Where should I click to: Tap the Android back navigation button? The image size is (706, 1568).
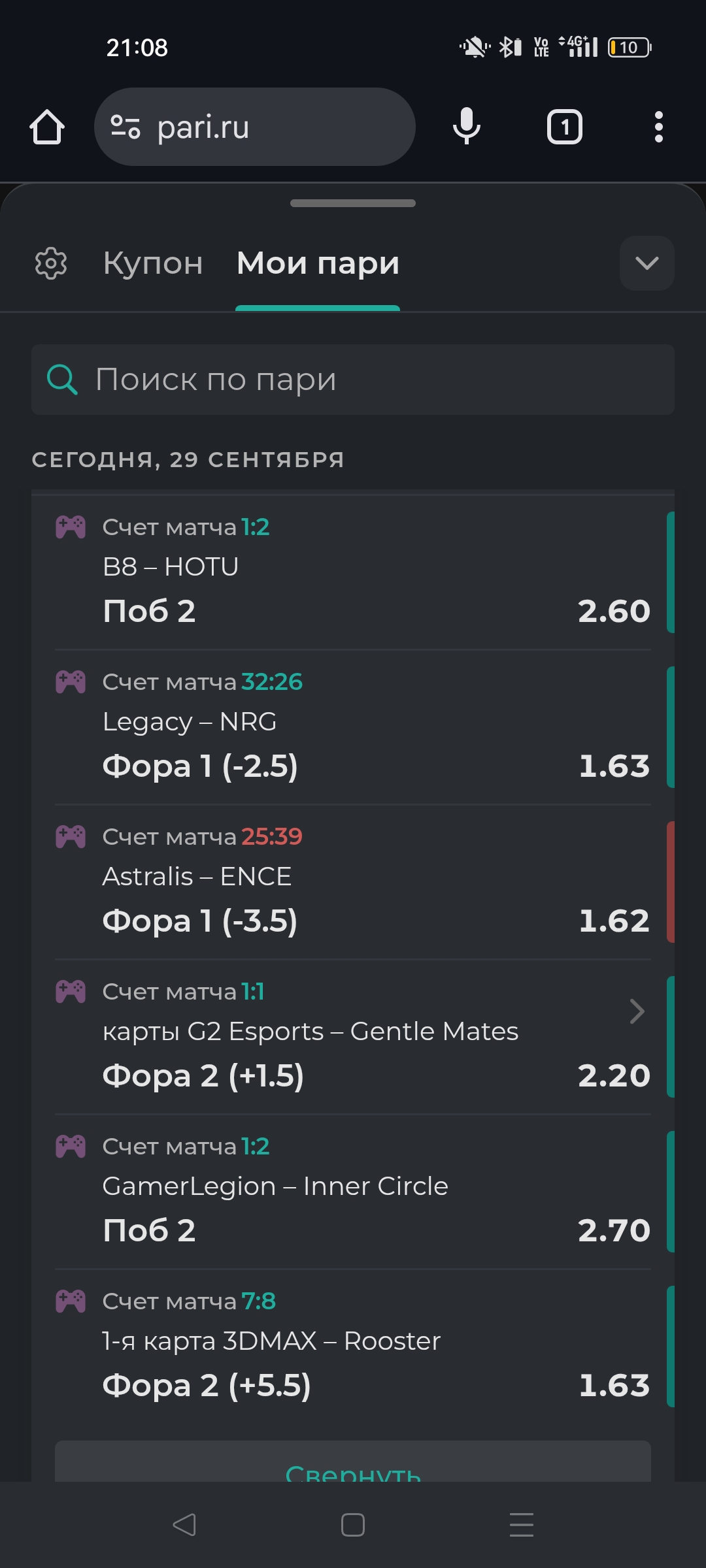pos(184,1525)
